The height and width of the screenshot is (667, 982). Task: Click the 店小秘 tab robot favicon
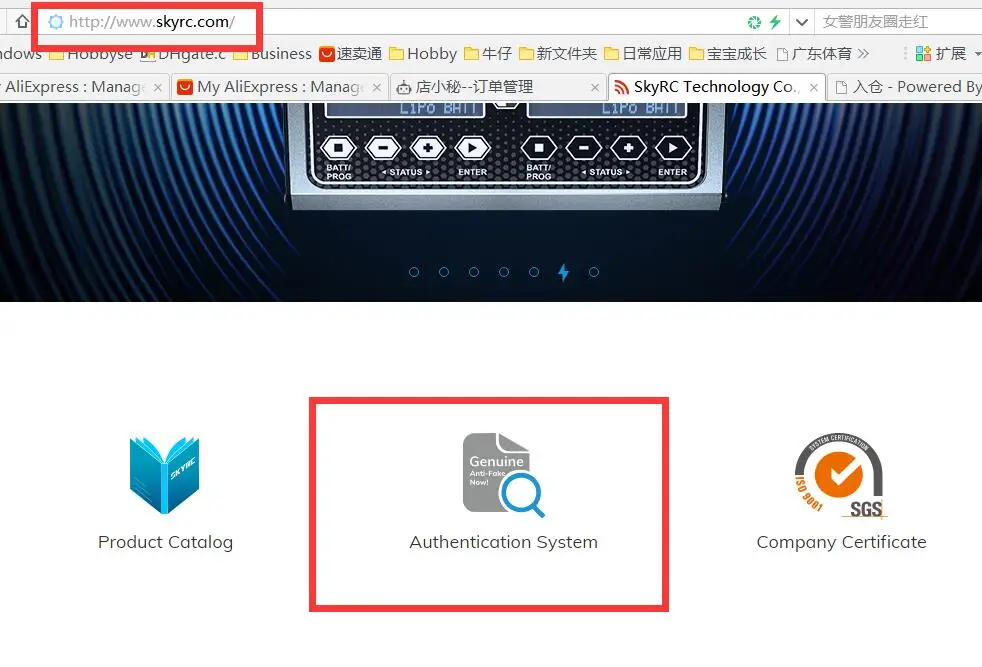coord(405,88)
